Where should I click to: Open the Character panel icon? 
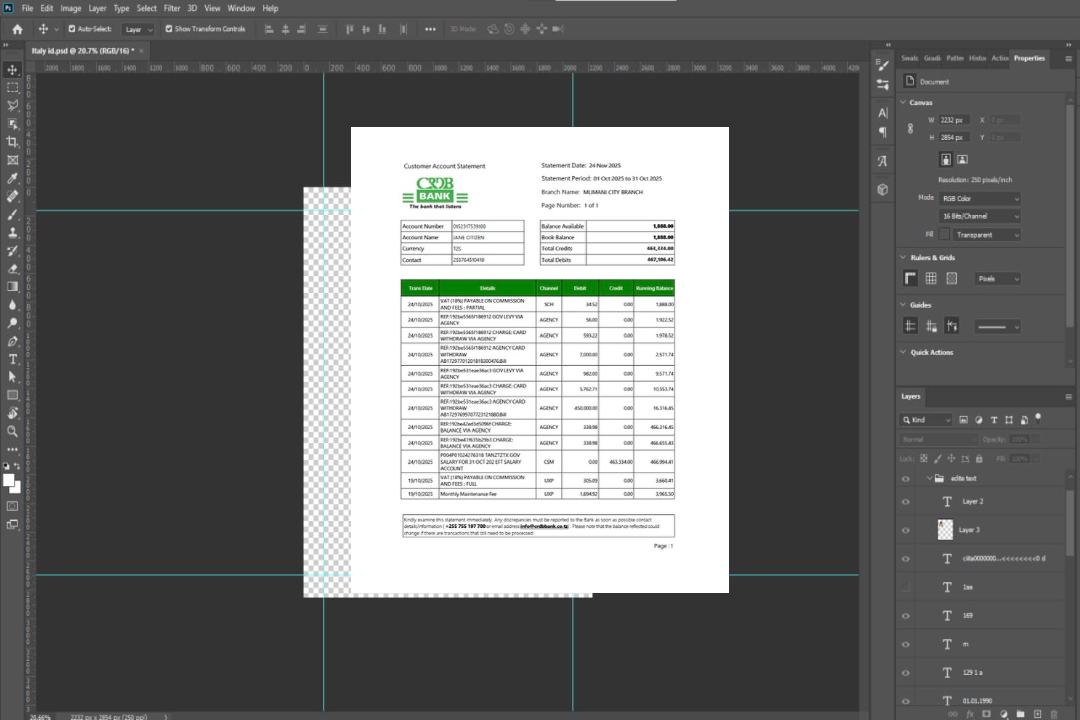click(883, 112)
